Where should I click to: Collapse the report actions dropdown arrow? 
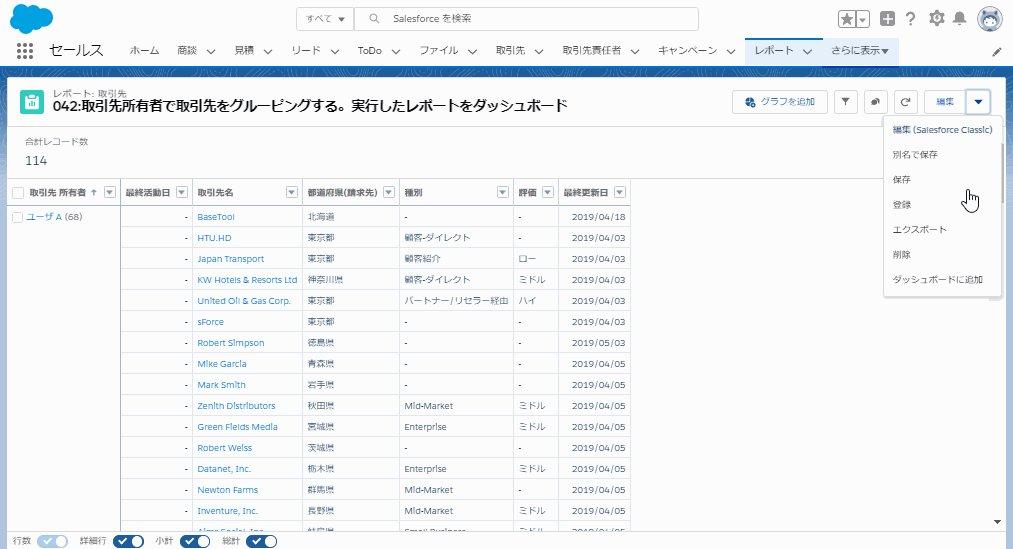978,101
